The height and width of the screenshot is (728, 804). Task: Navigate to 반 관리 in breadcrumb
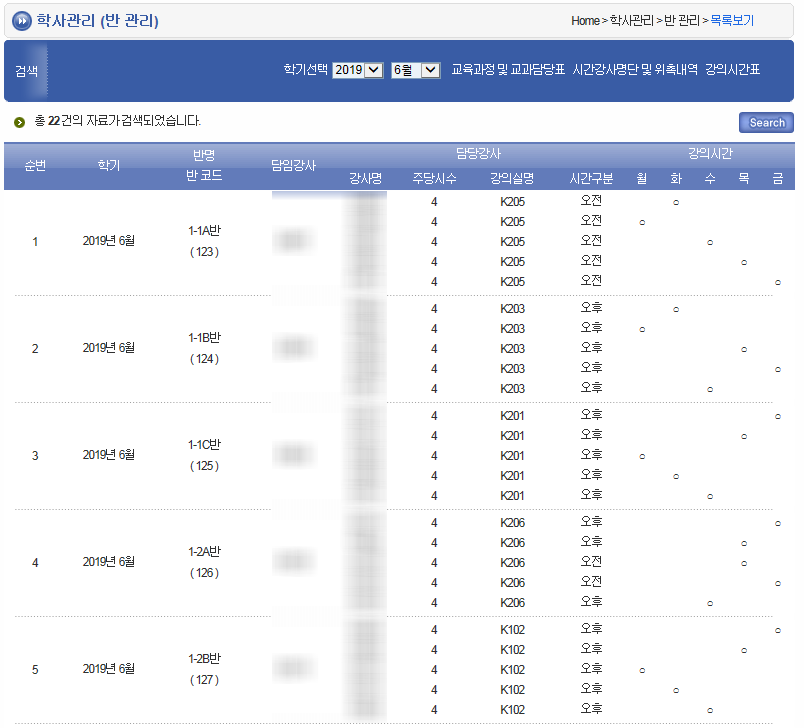pyautogui.click(x=682, y=20)
